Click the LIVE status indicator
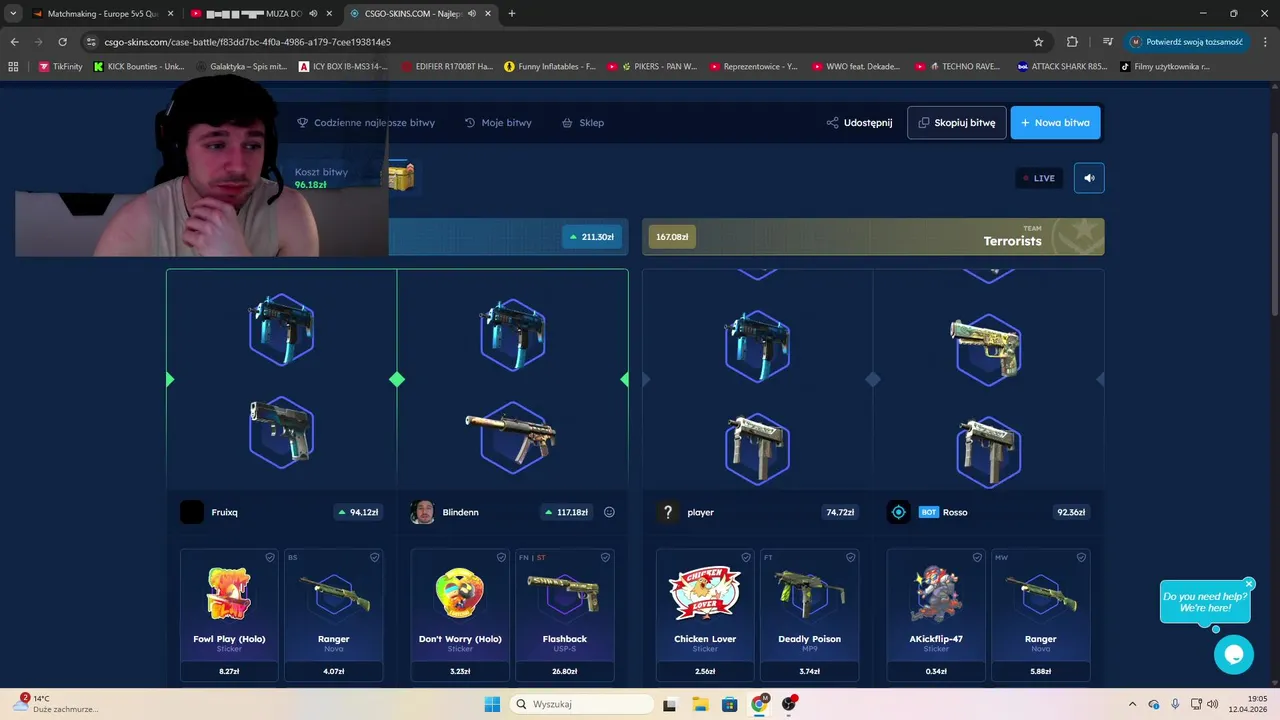The width and height of the screenshot is (1280, 720). 1039,178
